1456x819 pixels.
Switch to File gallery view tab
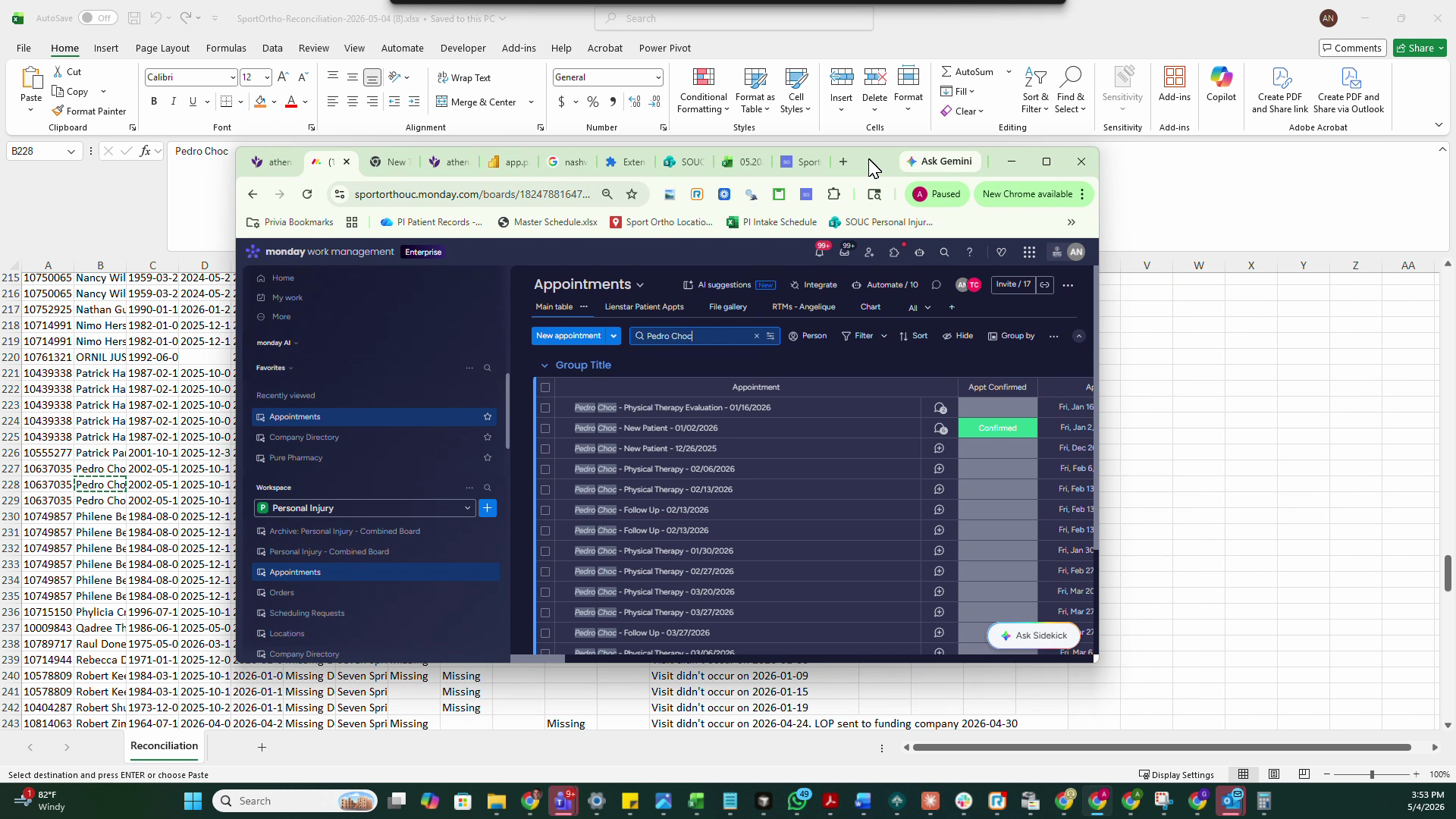[728, 307]
